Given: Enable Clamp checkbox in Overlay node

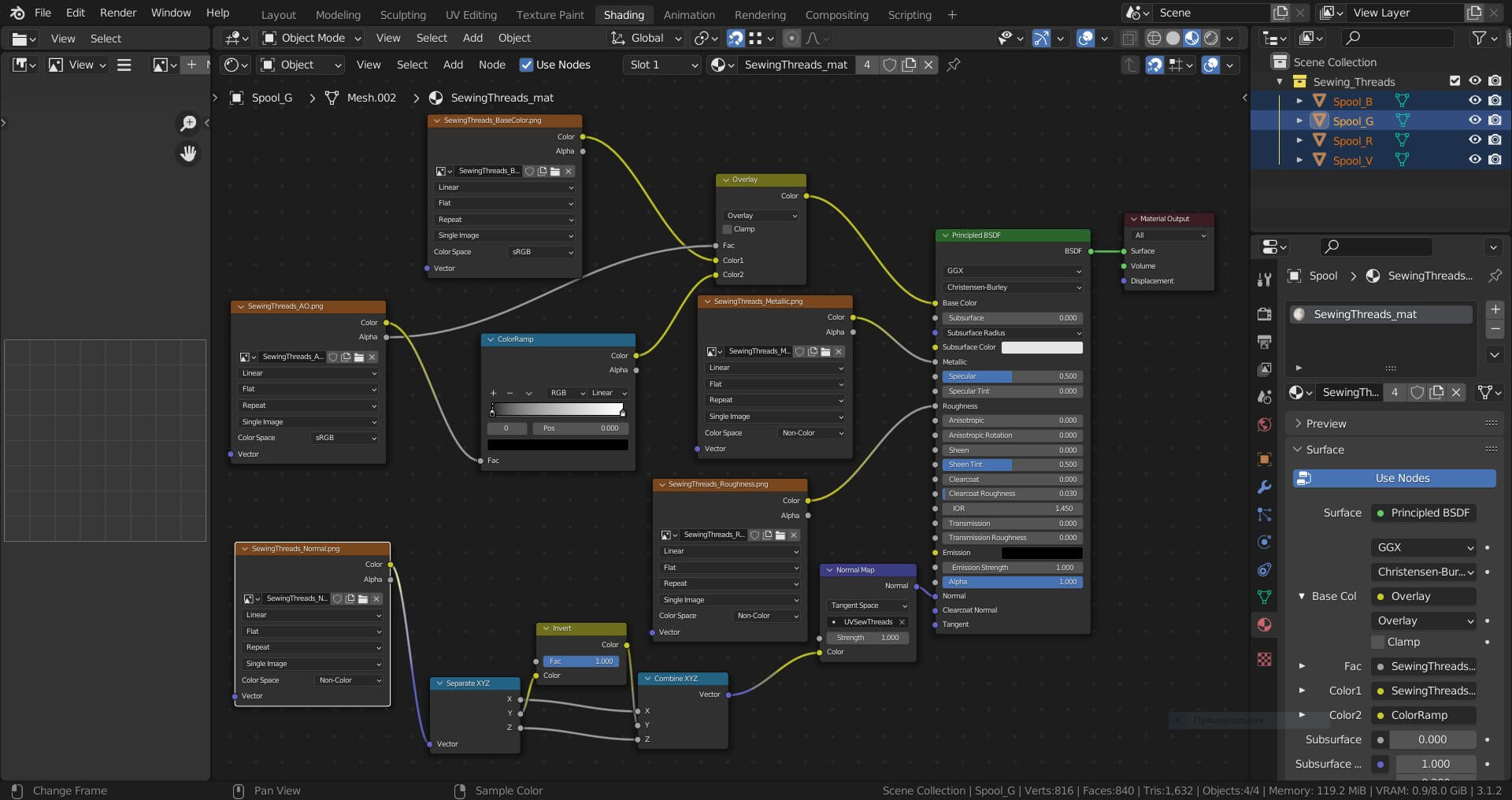Looking at the screenshot, I should coord(728,229).
